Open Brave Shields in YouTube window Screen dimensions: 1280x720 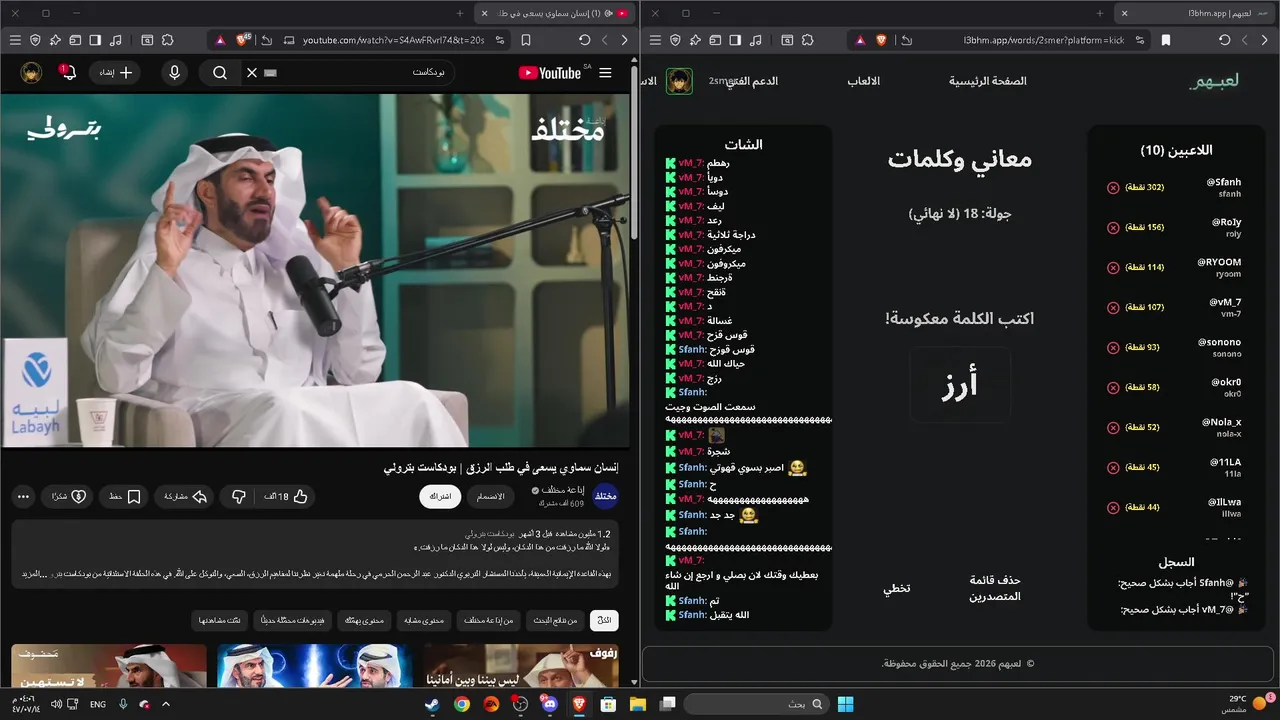click(243, 40)
